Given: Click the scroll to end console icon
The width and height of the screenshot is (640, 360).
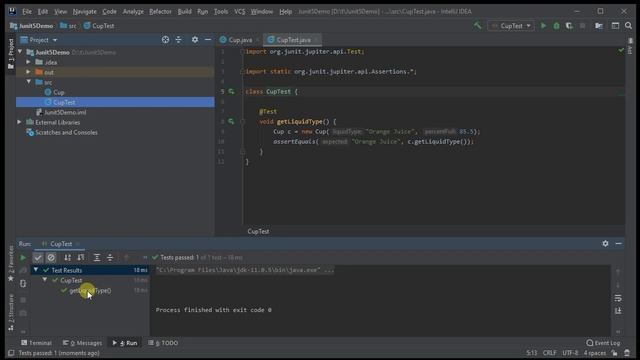Looking at the screenshot, I should point(618,311).
